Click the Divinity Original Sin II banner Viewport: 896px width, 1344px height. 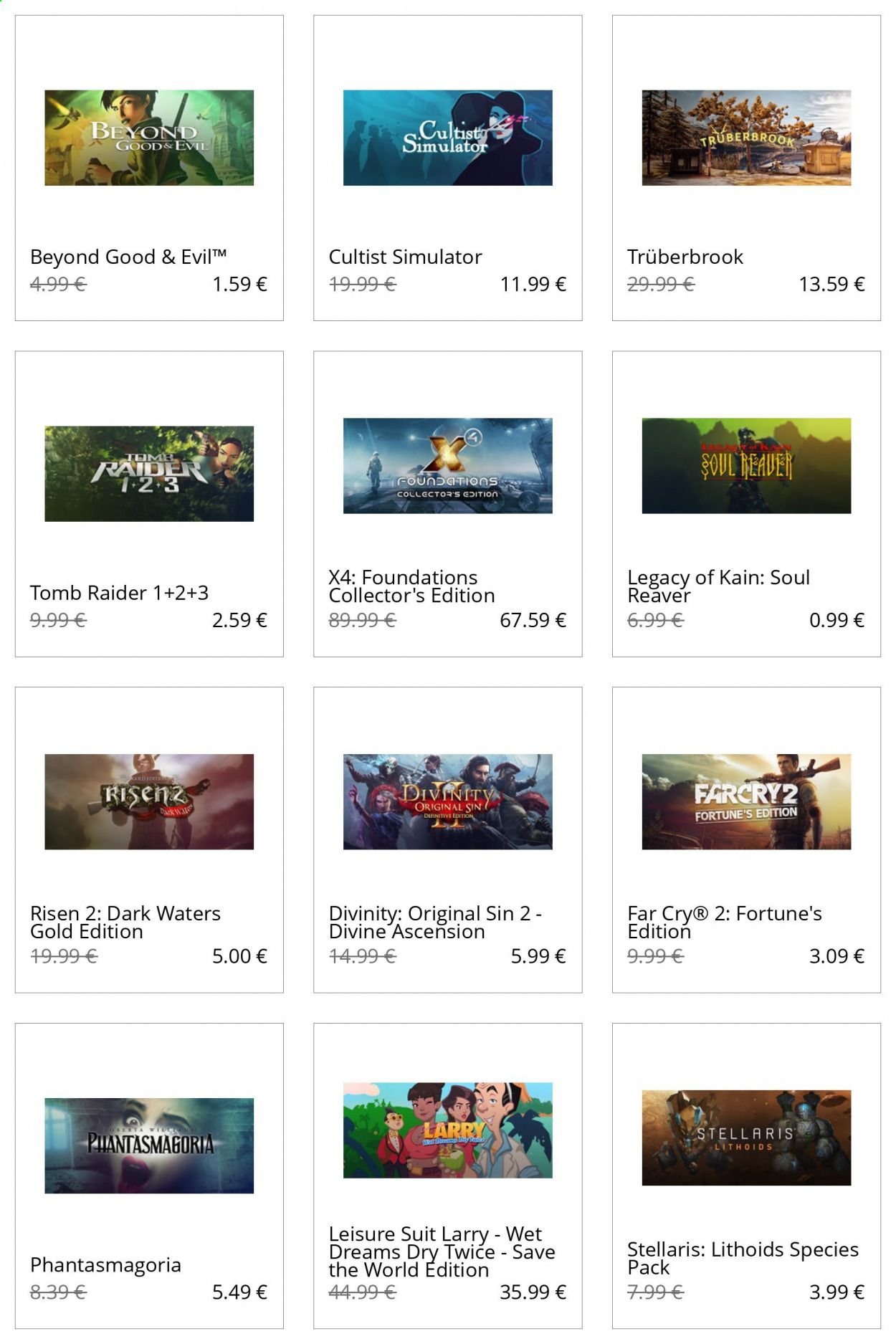click(x=447, y=801)
